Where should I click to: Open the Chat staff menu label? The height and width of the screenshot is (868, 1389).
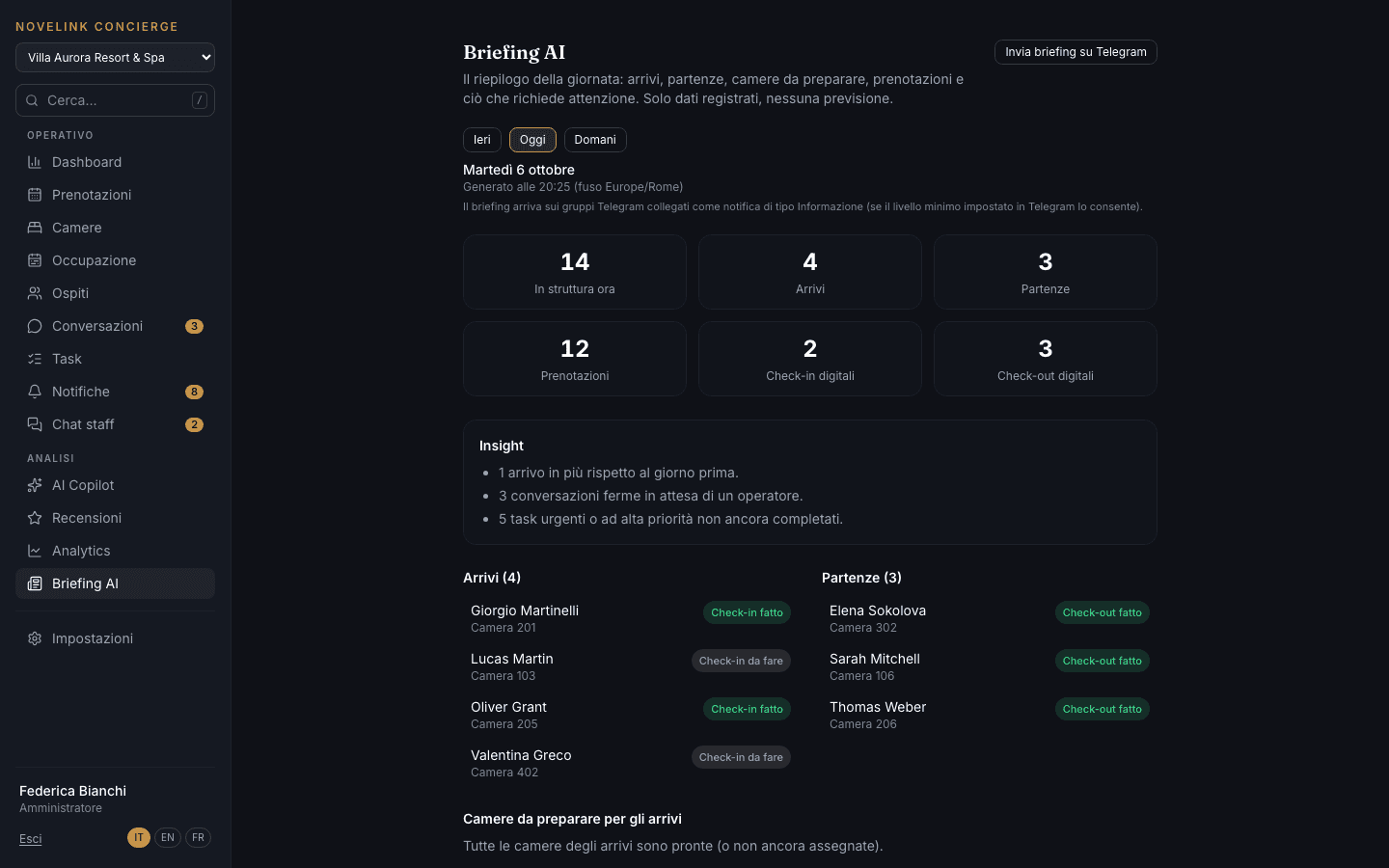83,424
